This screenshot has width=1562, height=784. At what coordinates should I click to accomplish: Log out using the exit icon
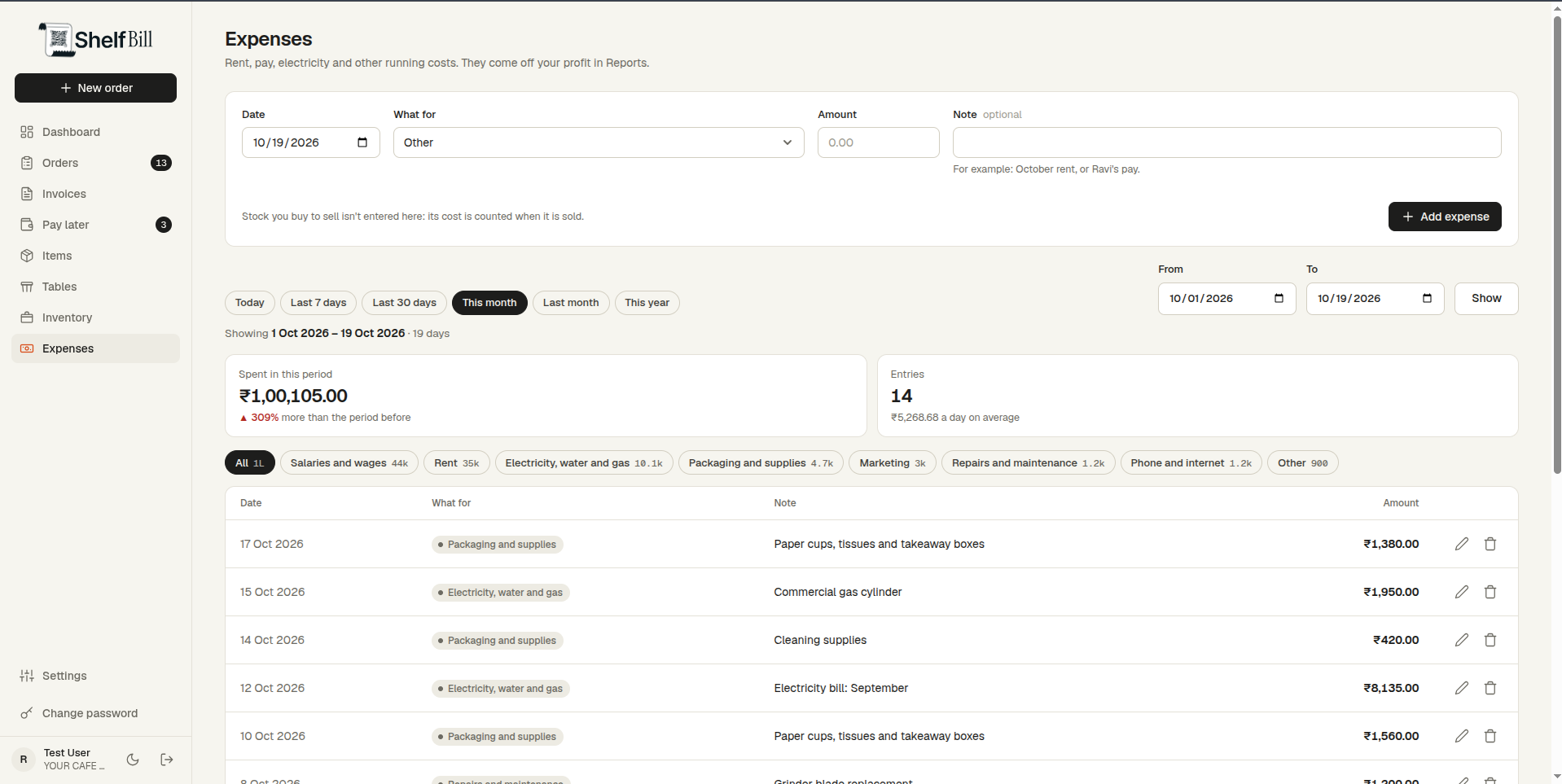click(x=167, y=760)
